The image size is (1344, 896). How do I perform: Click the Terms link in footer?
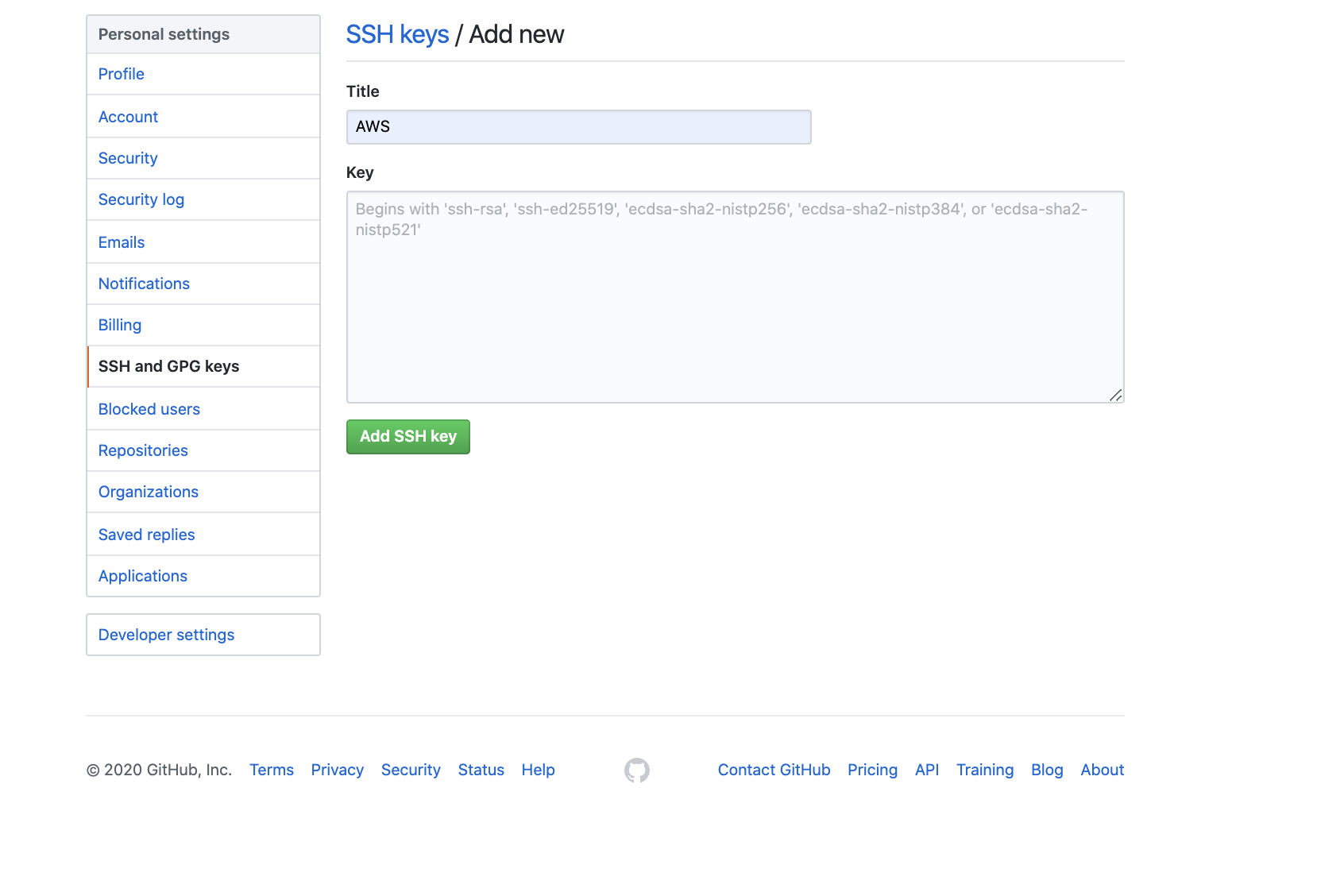[x=272, y=770]
